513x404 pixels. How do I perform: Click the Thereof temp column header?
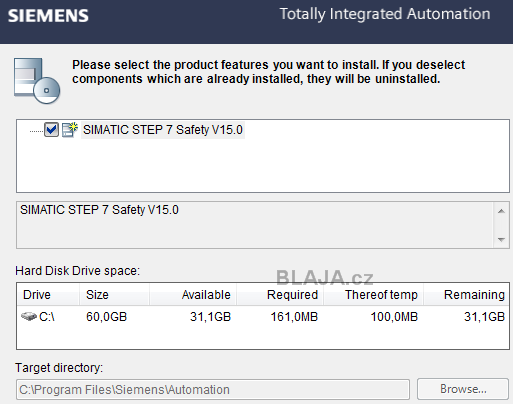pos(373,295)
